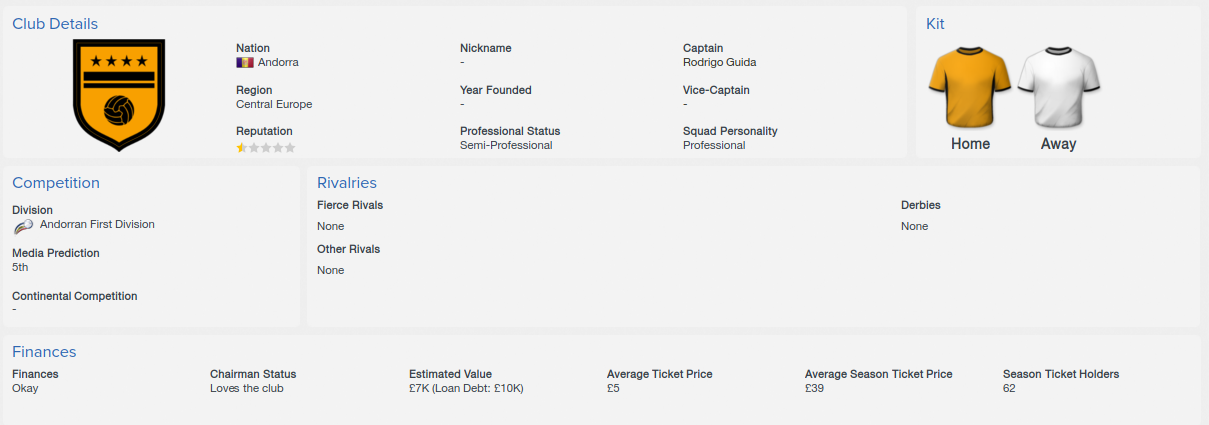Open the Rivalries panel heading
Image resolution: width=1209 pixels, height=425 pixels.
click(x=346, y=183)
